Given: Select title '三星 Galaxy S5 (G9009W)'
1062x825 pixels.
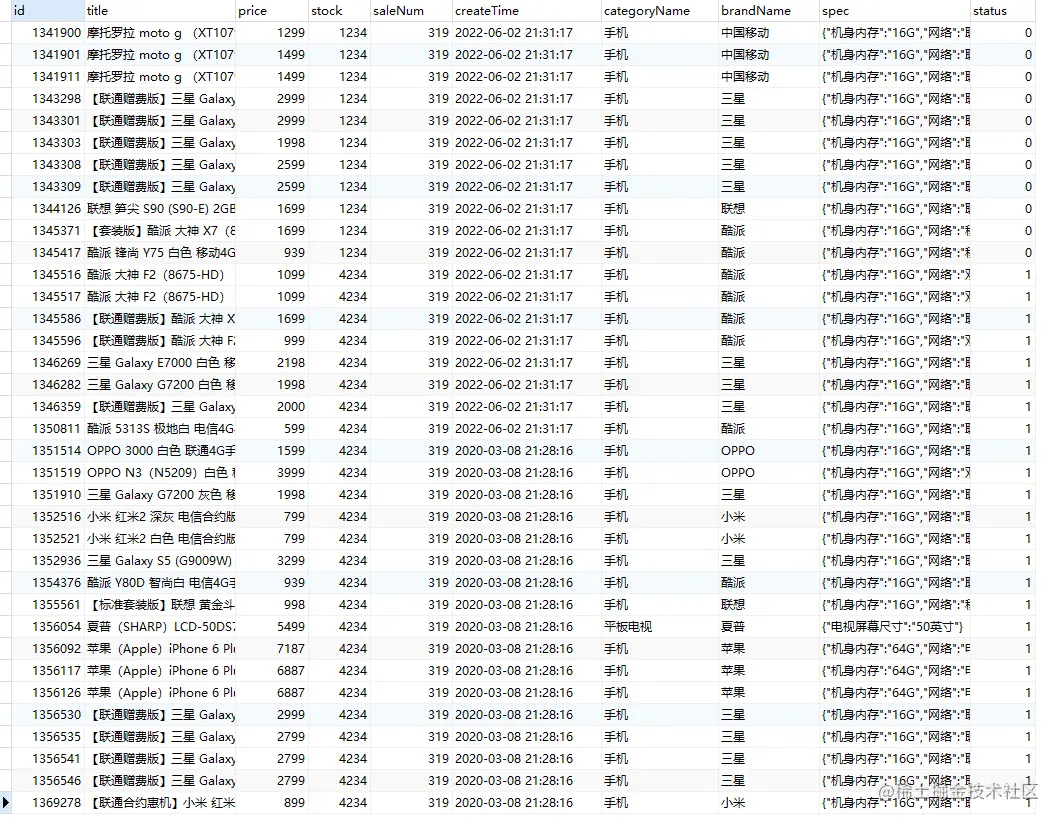Looking at the screenshot, I should click(x=160, y=561).
